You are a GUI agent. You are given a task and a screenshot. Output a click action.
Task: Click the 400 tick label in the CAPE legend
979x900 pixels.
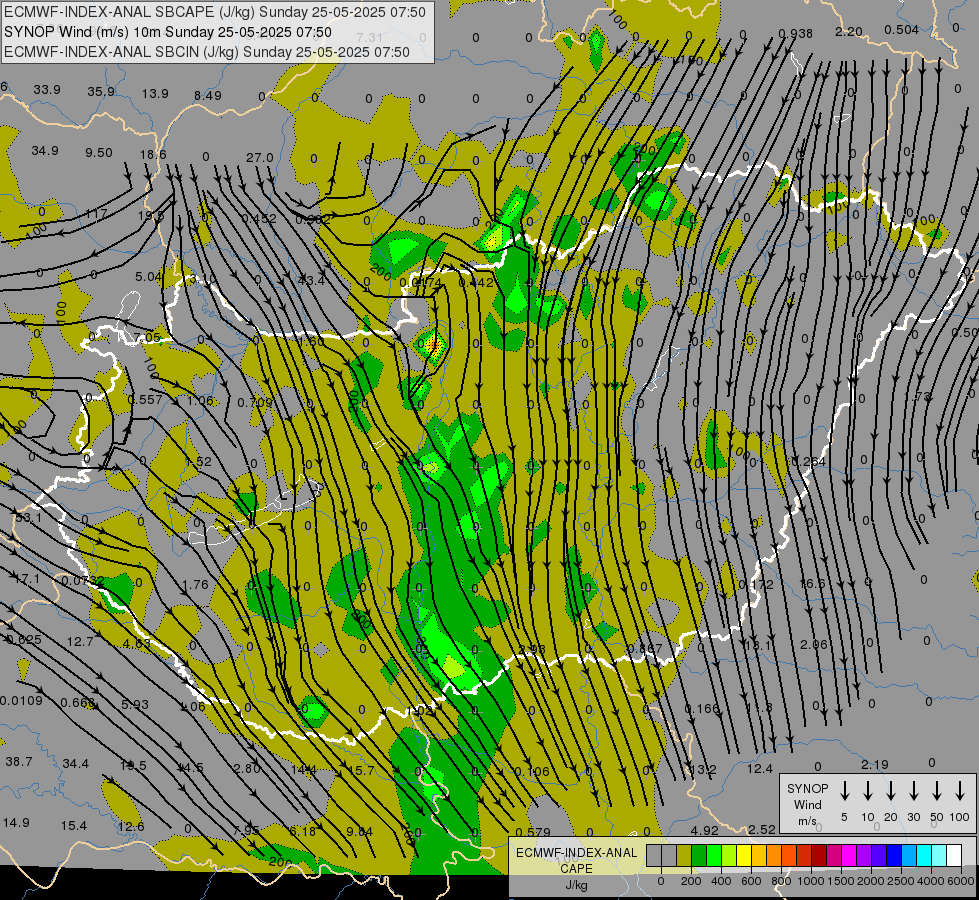pos(721,881)
